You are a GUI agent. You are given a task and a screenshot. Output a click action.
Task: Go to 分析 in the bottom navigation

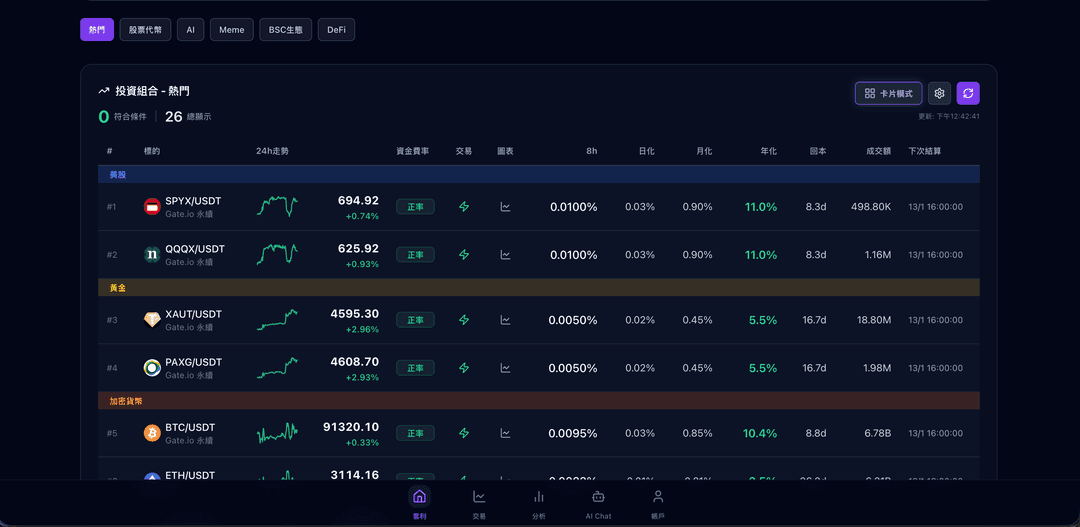[x=539, y=502]
